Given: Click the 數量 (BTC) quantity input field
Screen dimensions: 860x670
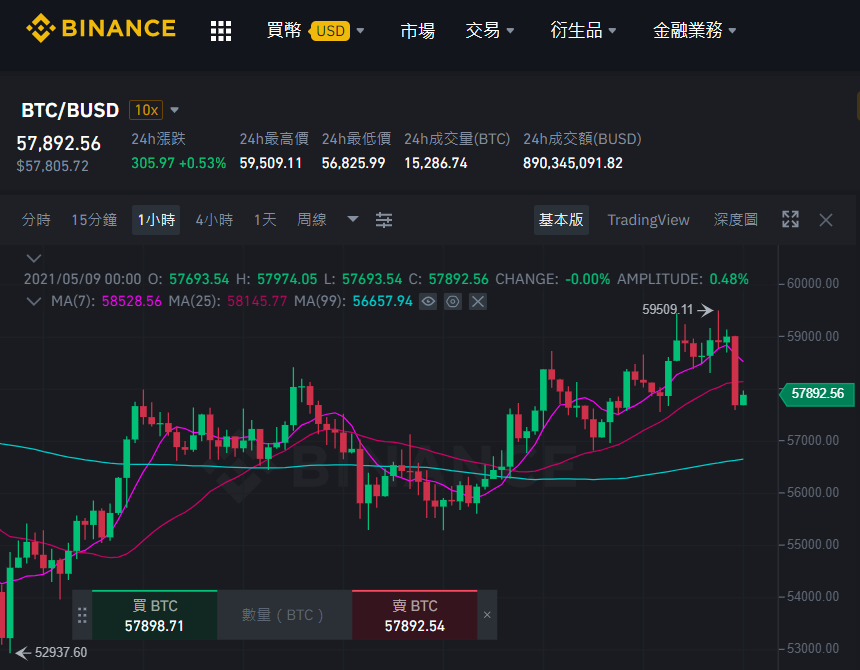Looking at the screenshot, I should tap(284, 615).
